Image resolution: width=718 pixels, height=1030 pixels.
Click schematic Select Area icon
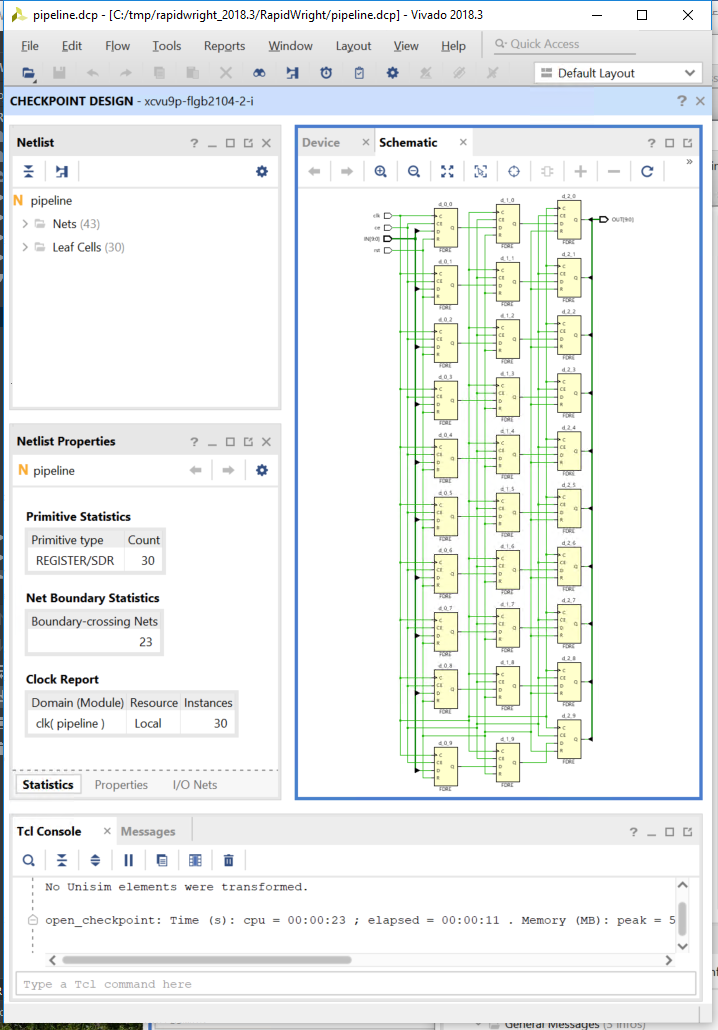(481, 171)
